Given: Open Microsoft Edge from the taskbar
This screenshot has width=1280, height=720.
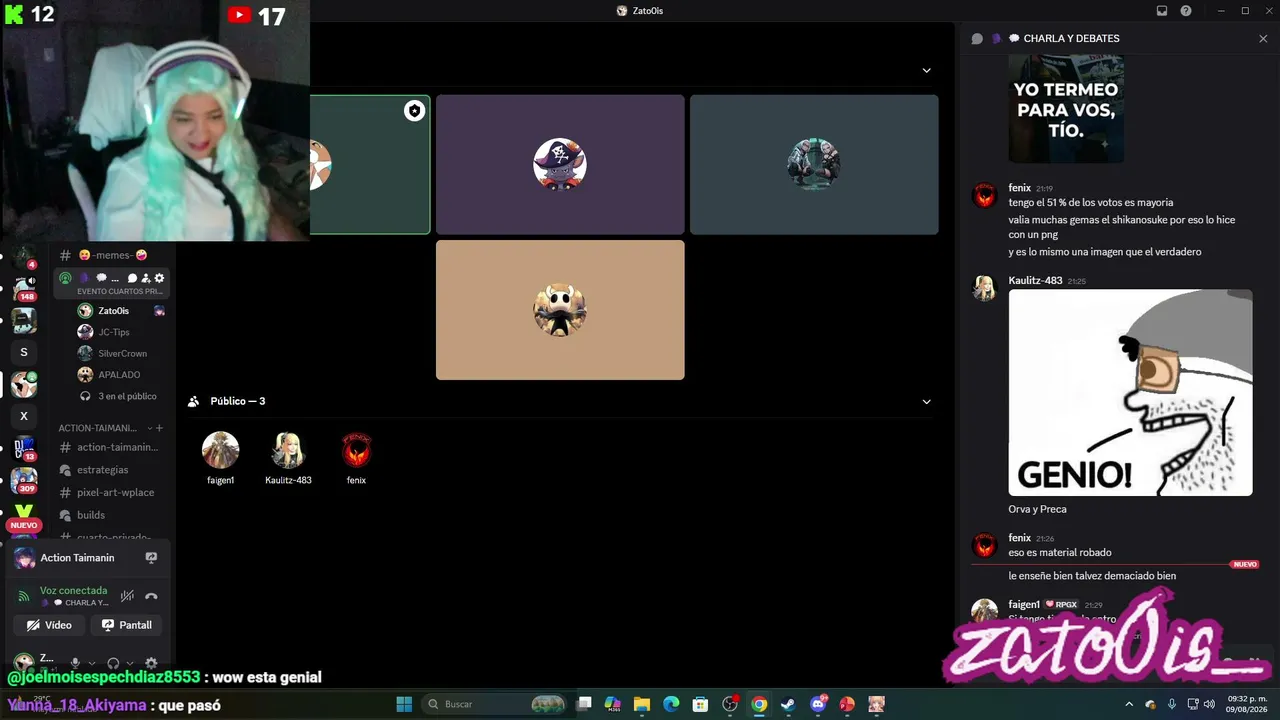Looking at the screenshot, I should coord(671,704).
